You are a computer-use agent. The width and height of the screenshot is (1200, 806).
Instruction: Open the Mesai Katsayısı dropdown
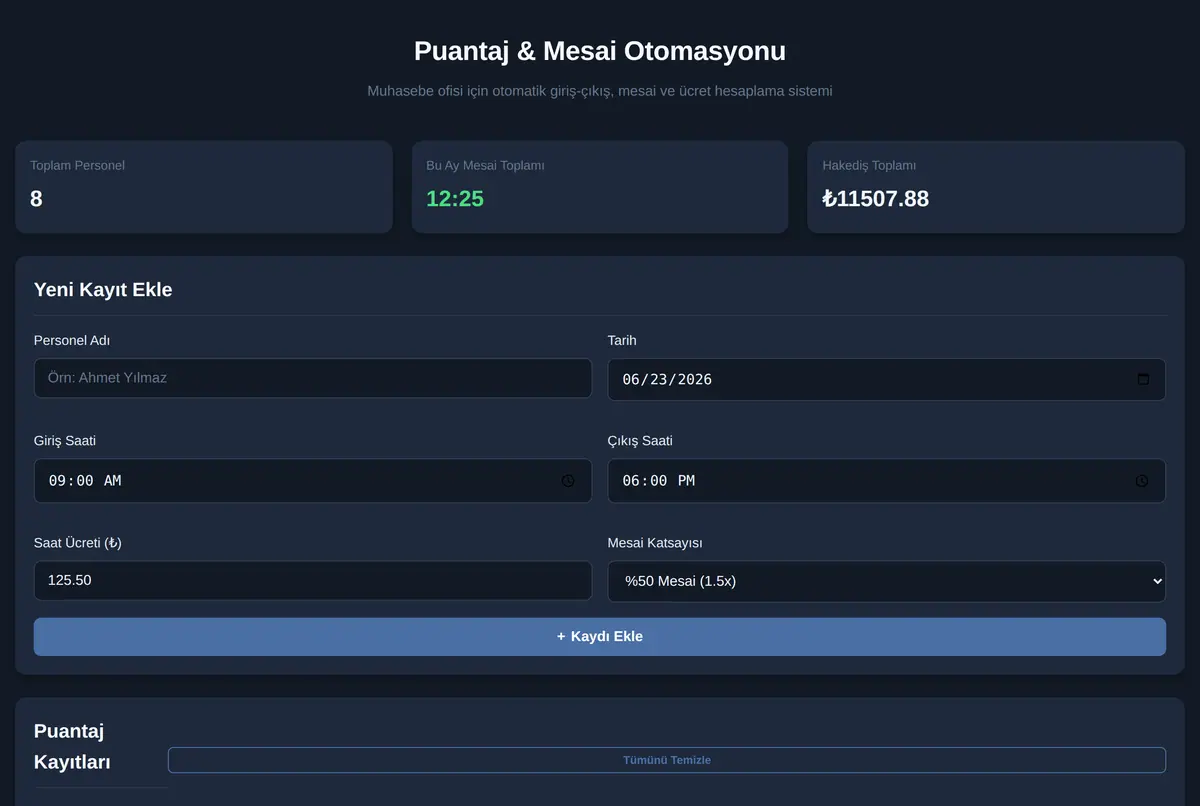(887, 581)
